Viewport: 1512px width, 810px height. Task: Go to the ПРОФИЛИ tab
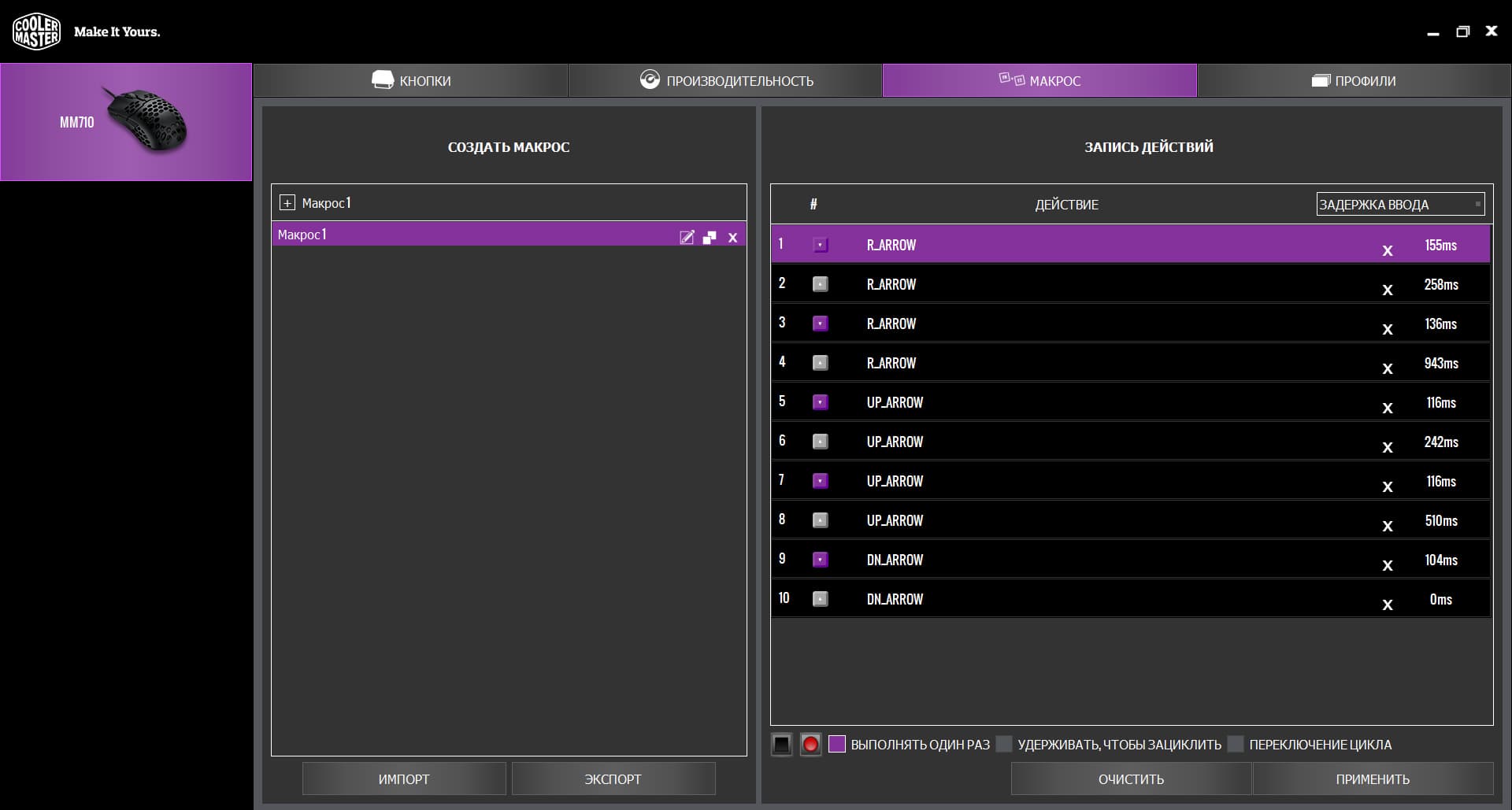(1354, 80)
